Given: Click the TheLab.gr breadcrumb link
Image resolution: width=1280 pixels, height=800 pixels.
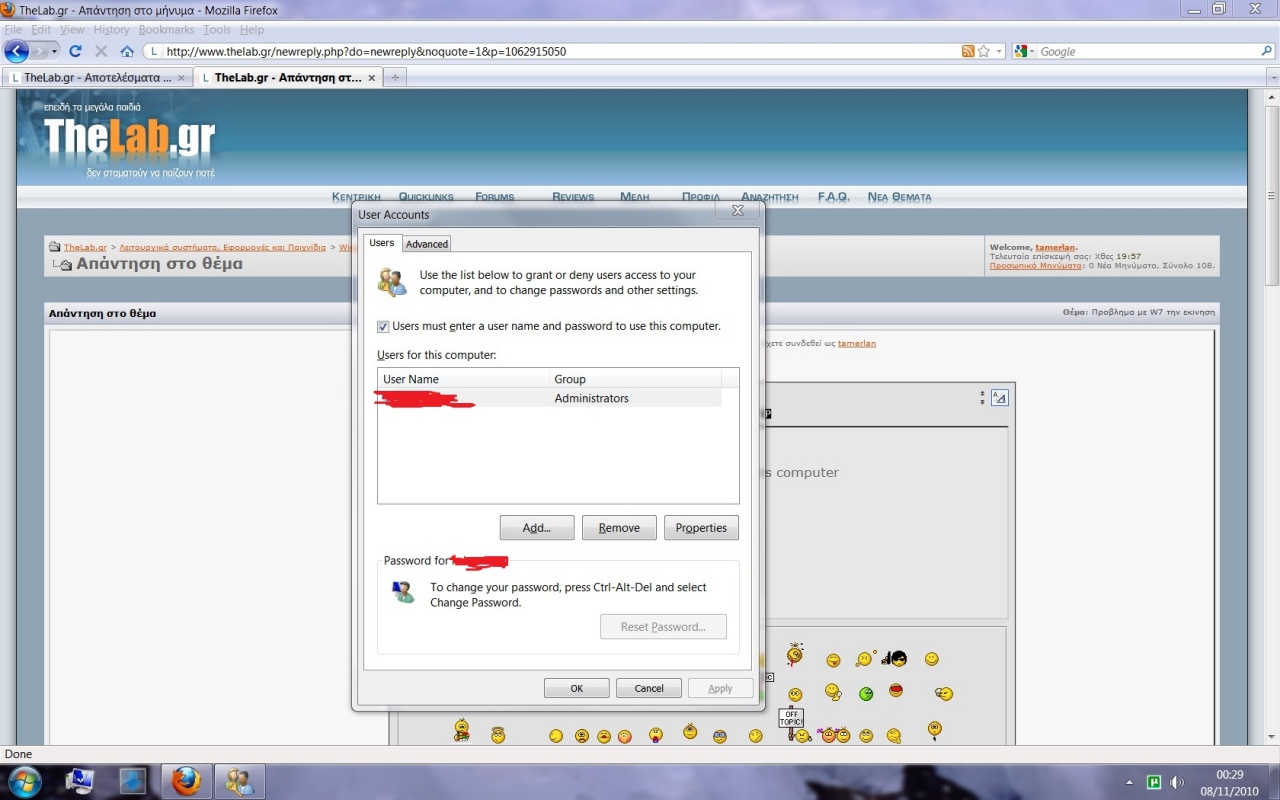Looking at the screenshot, I should (x=85, y=247).
